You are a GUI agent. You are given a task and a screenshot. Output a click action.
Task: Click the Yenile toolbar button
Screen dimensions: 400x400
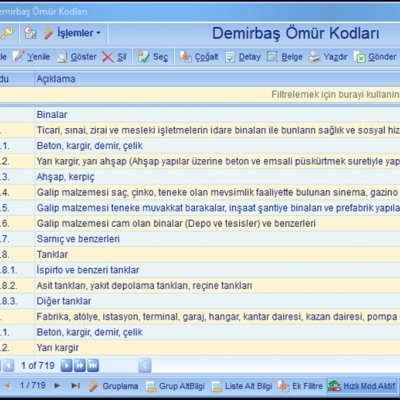tap(31, 57)
